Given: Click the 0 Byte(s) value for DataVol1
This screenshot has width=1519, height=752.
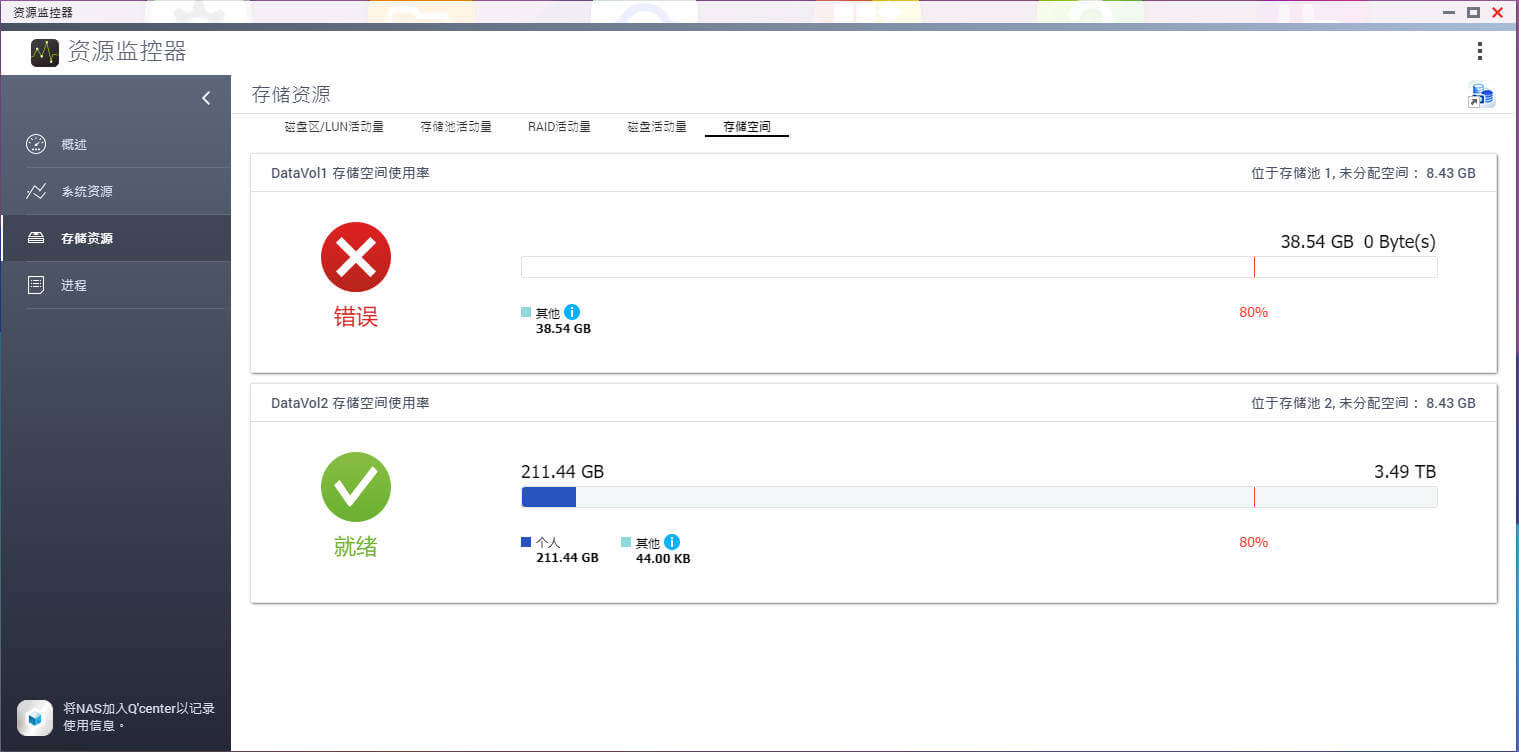Looking at the screenshot, I should (x=1400, y=242).
